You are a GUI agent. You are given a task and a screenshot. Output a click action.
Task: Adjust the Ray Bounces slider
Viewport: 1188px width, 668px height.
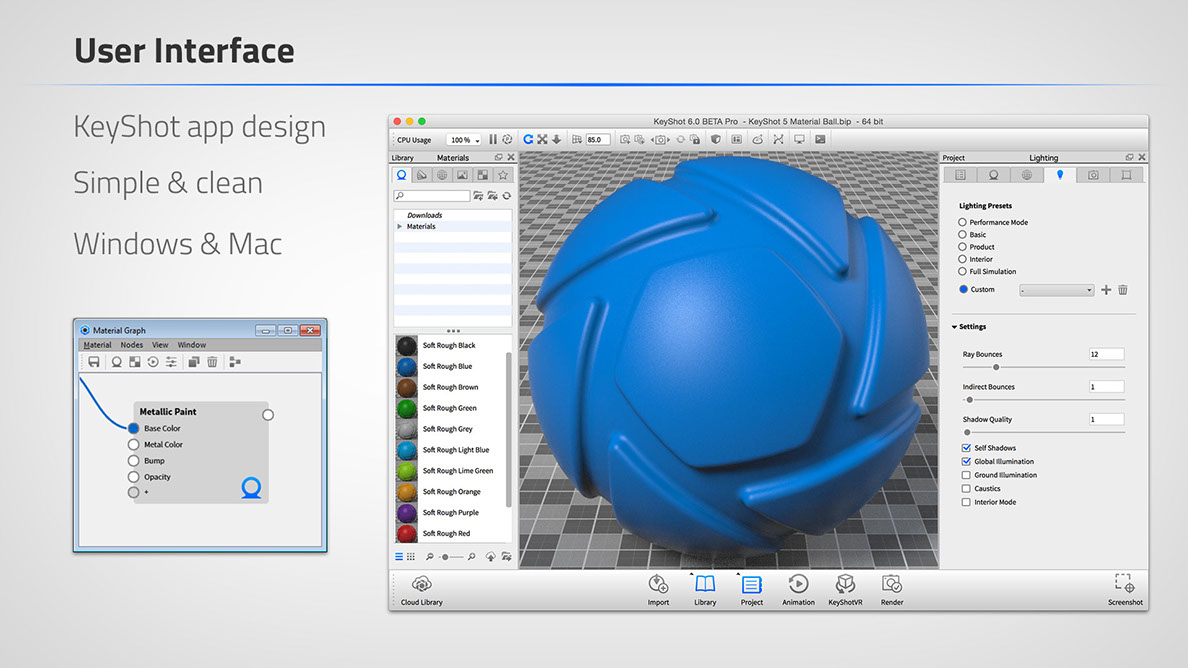point(996,367)
